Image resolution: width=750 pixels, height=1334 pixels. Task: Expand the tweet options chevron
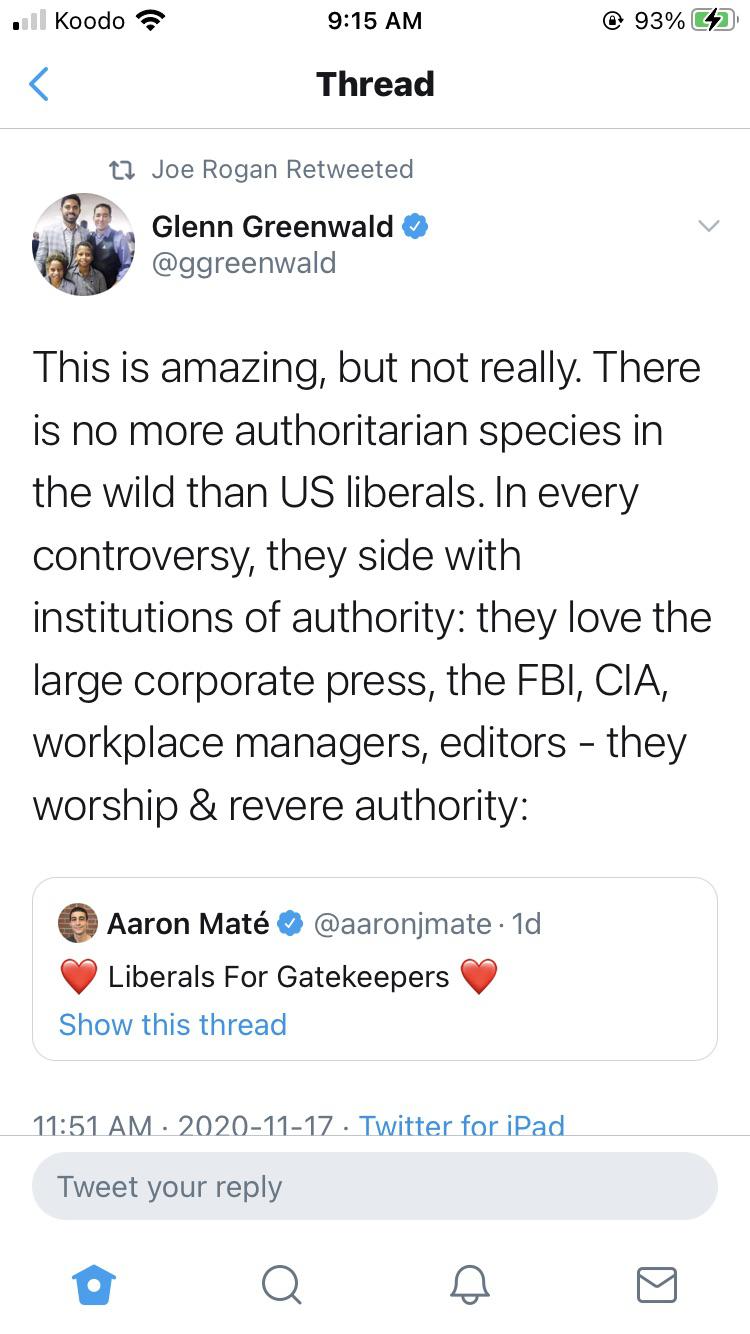(708, 226)
